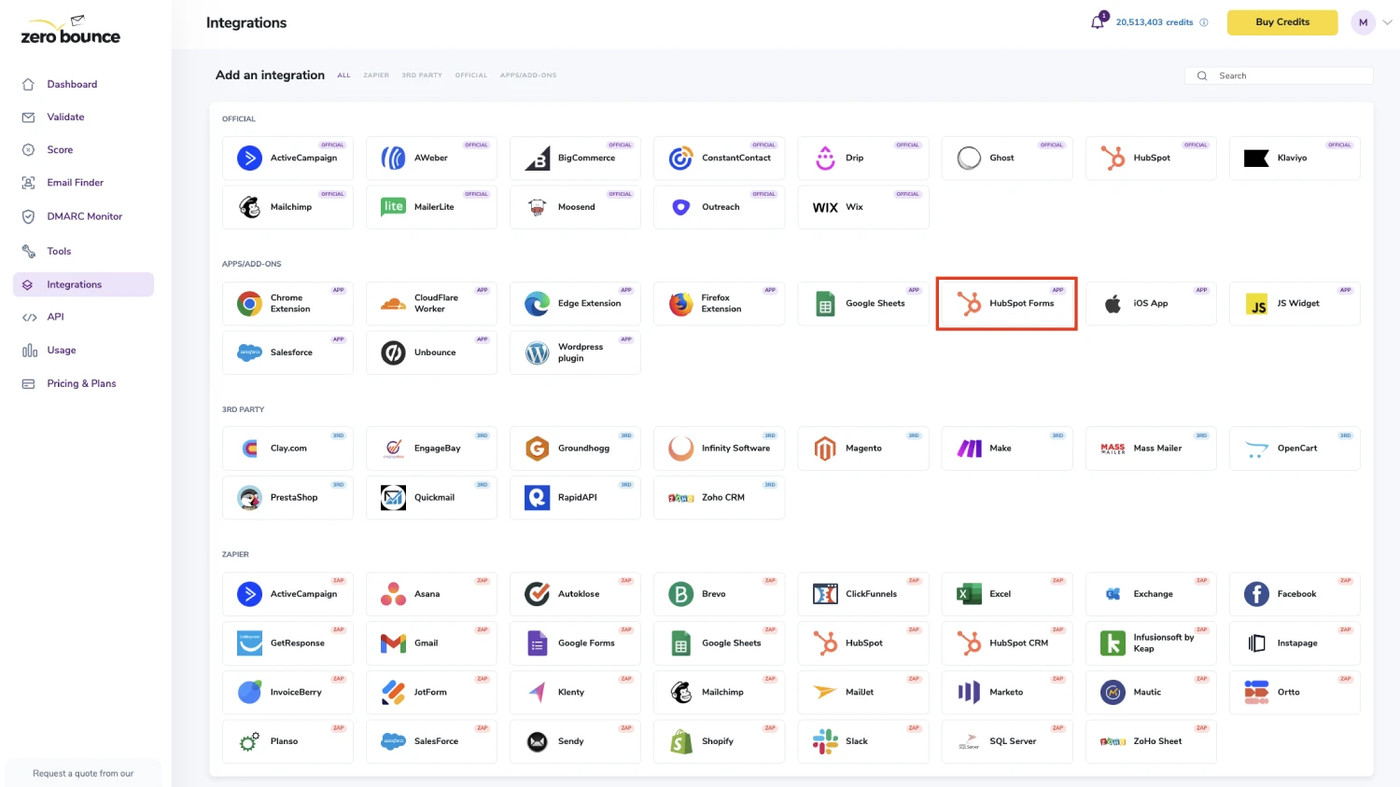Open the Wordpress plugin integration
The height and width of the screenshot is (787, 1400).
click(x=575, y=352)
